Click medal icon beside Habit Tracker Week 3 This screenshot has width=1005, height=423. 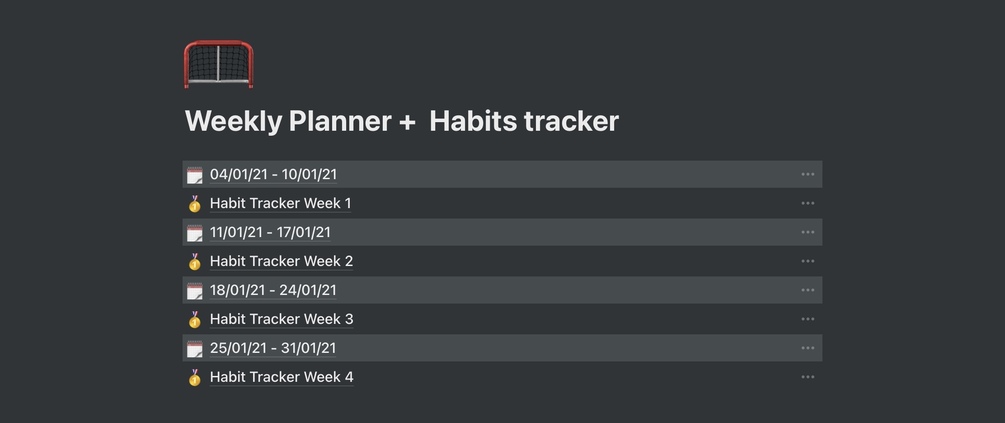(x=195, y=320)
